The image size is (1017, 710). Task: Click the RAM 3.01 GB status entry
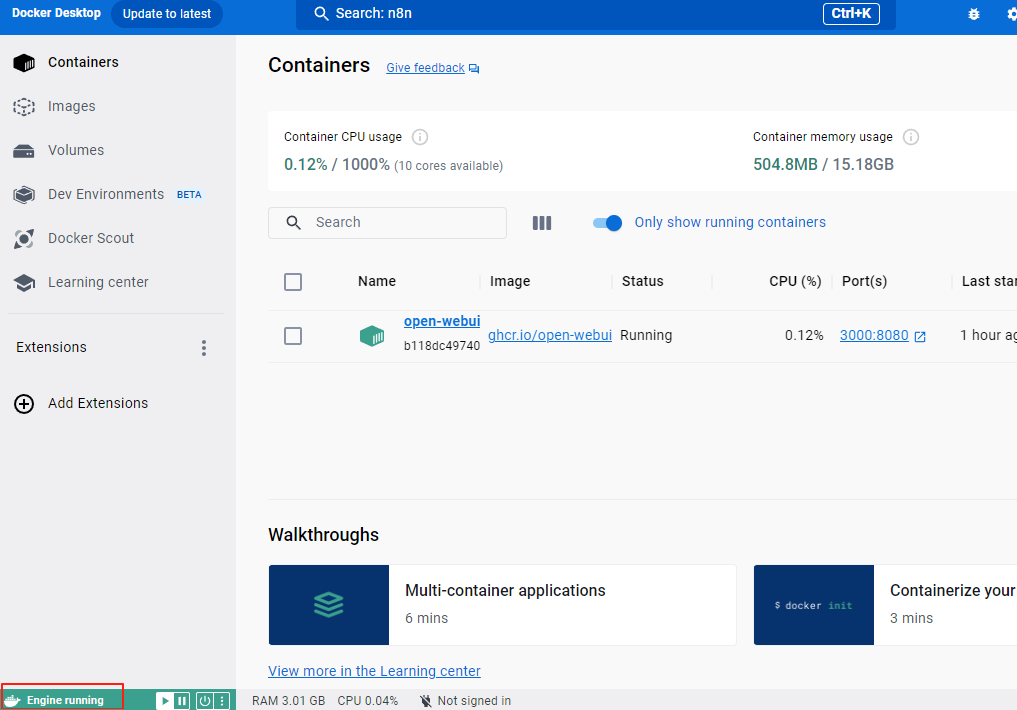(289, 701)
